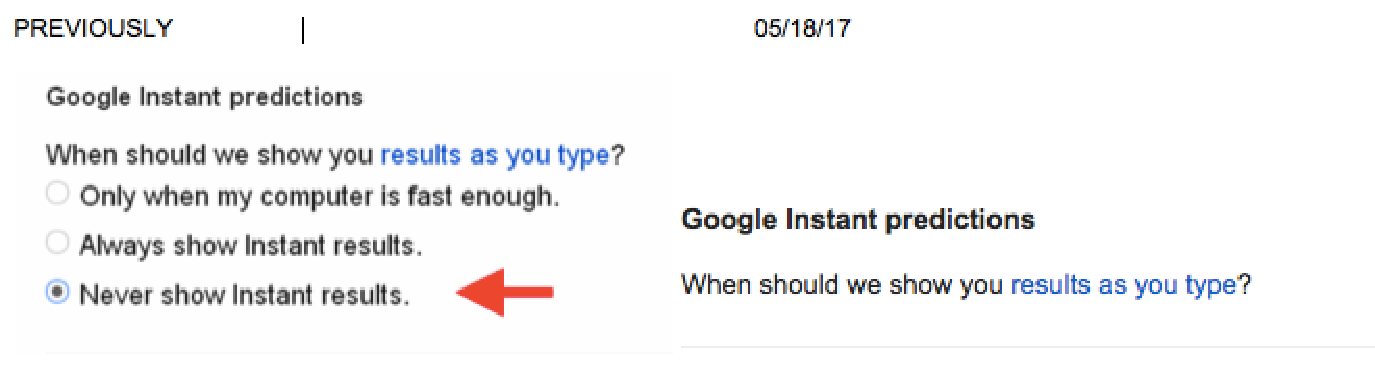Click the left 'When should we show you' text
Screen dimensions: 1375x371
coord(211,156)
